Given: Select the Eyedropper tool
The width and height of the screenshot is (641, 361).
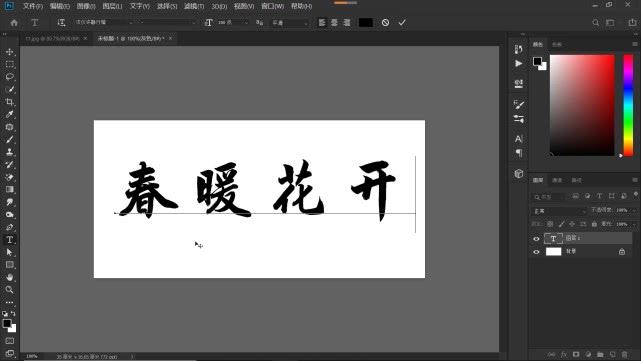Looking at the screenshot, I should [x=9, y=114].
